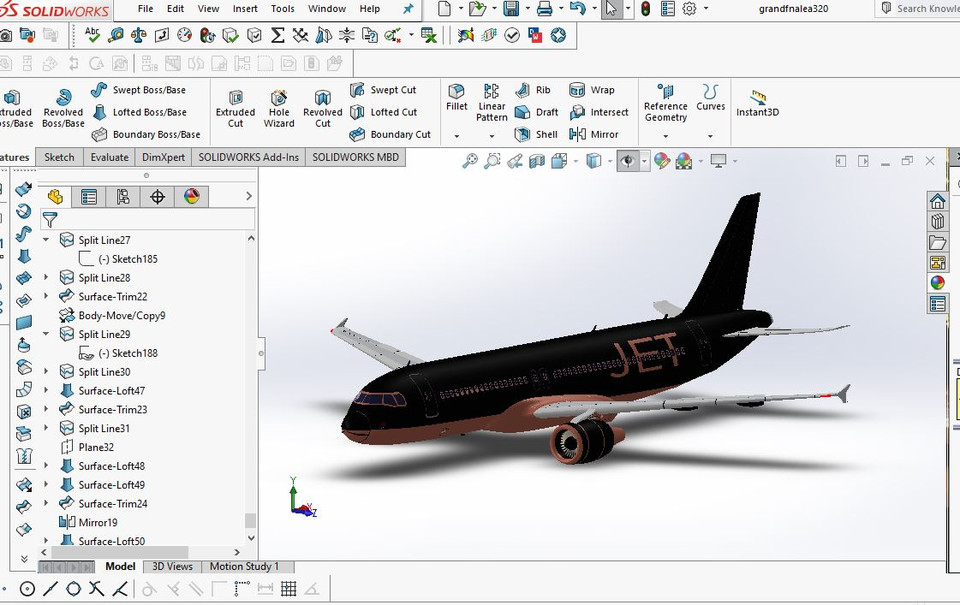Viewport: 960px width, 605px height.
Task: Switch to the Motion Study 1 tab
Action: [246, 566]
